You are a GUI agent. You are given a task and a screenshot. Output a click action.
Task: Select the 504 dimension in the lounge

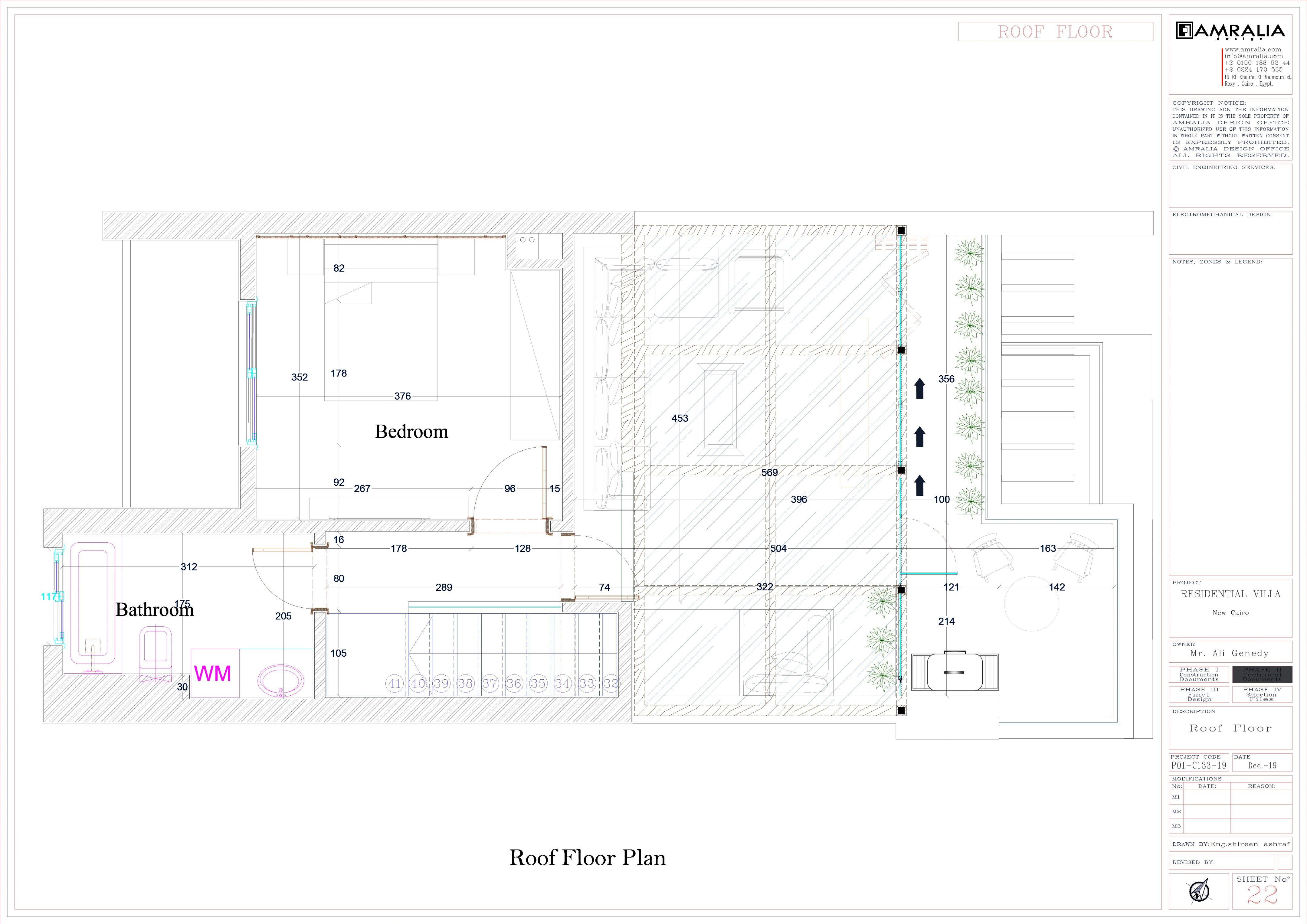(x=778, y=549)
